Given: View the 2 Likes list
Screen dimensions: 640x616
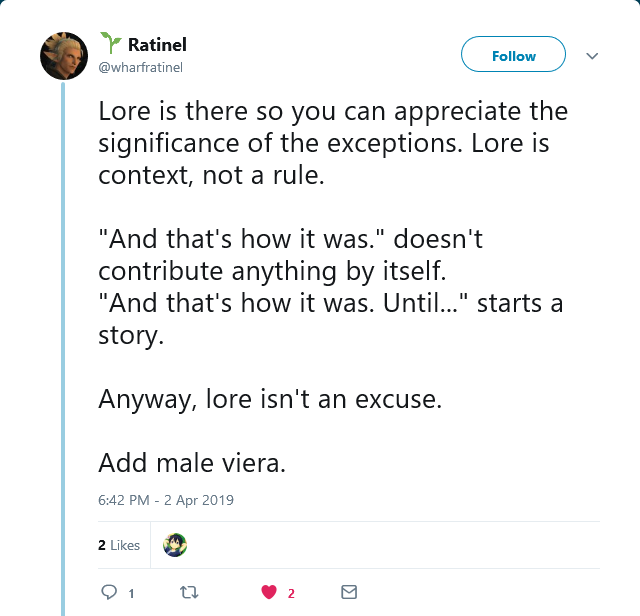Looking at the screenshot, I should point(119,545).
